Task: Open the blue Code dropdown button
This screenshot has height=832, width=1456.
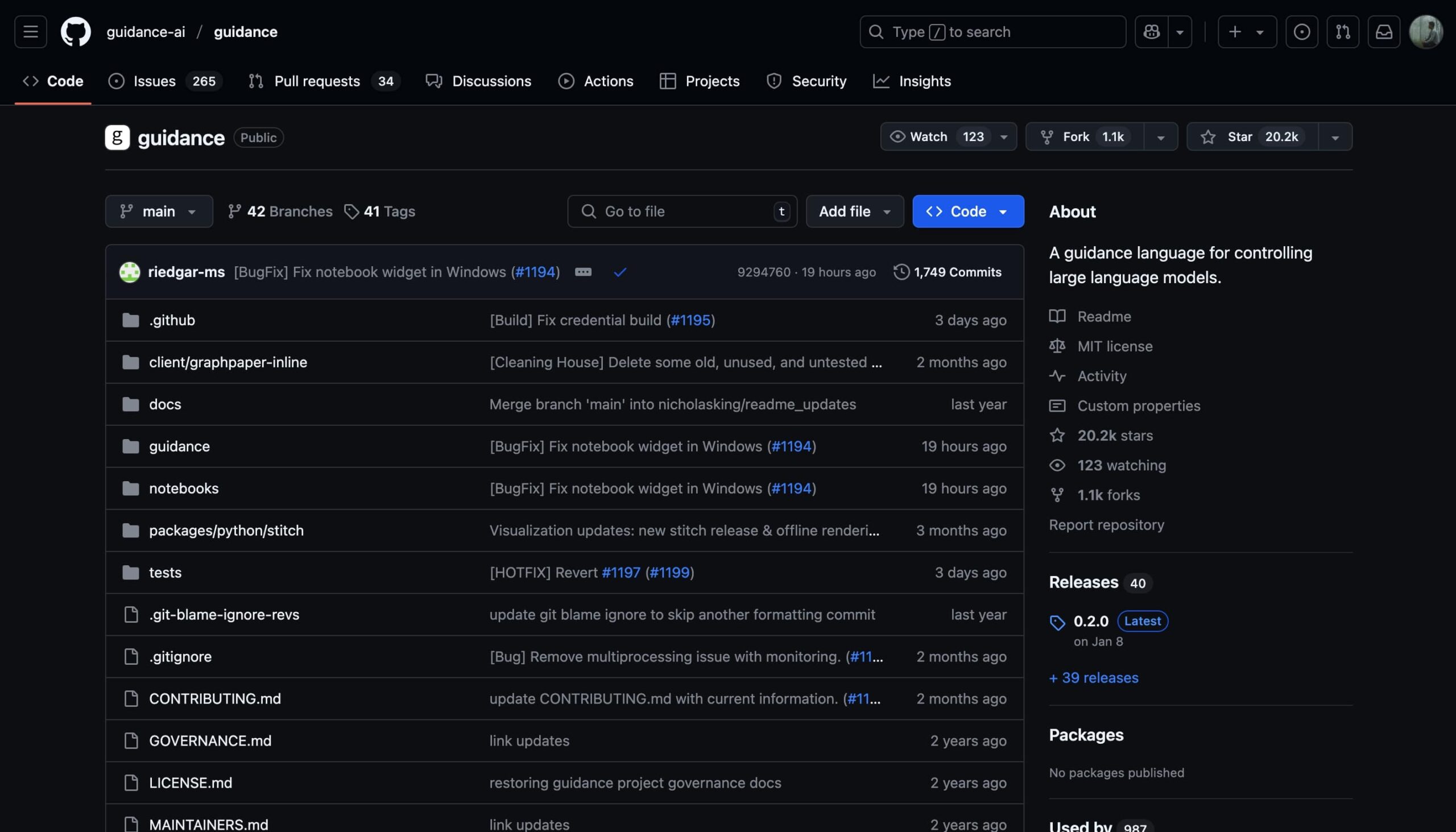Action: tap(967, 212)
